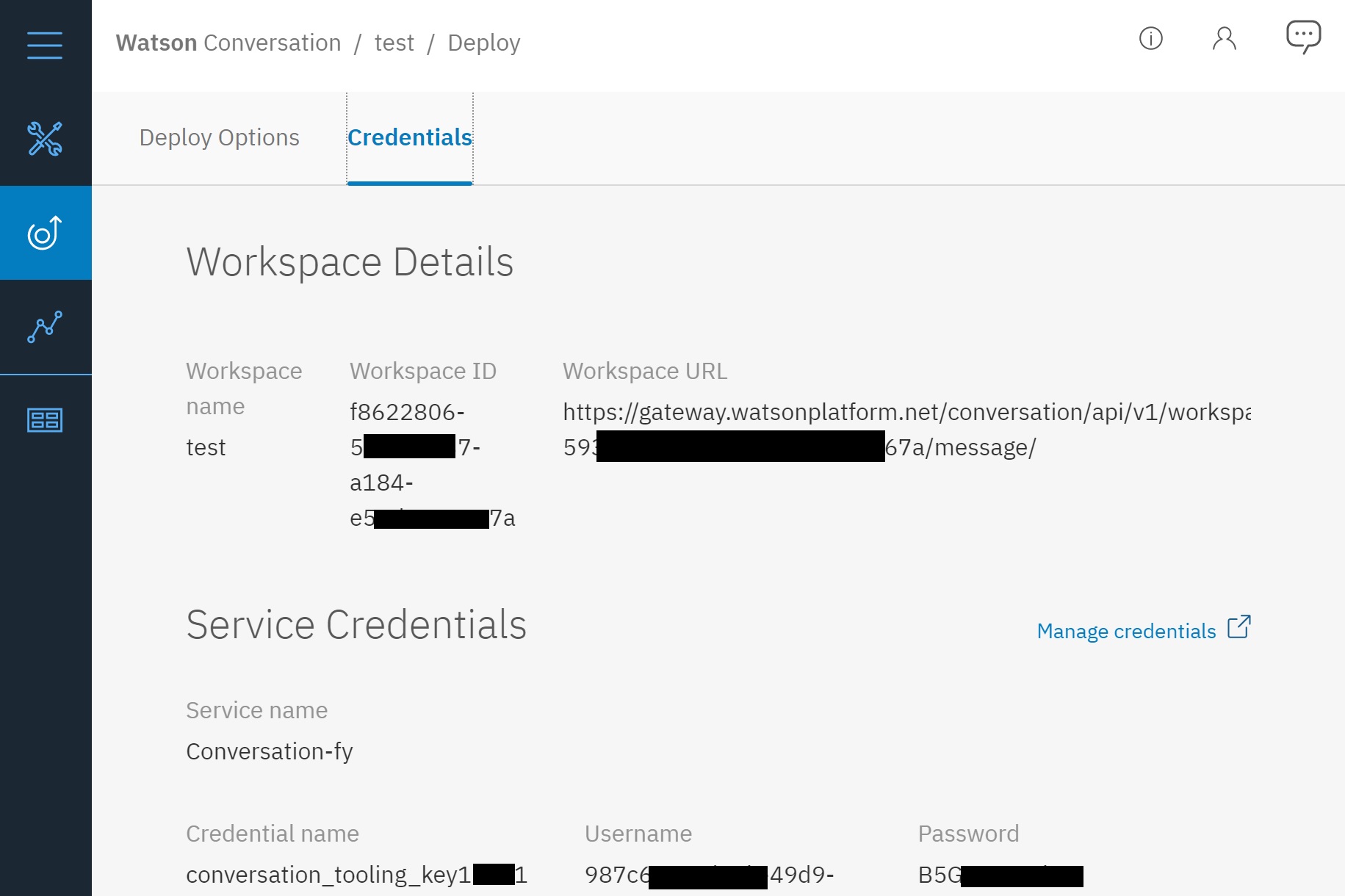Viewport: 1345px width, 896px height.
Task: Click the Manage credentials link
Action: pos(1126,631)
